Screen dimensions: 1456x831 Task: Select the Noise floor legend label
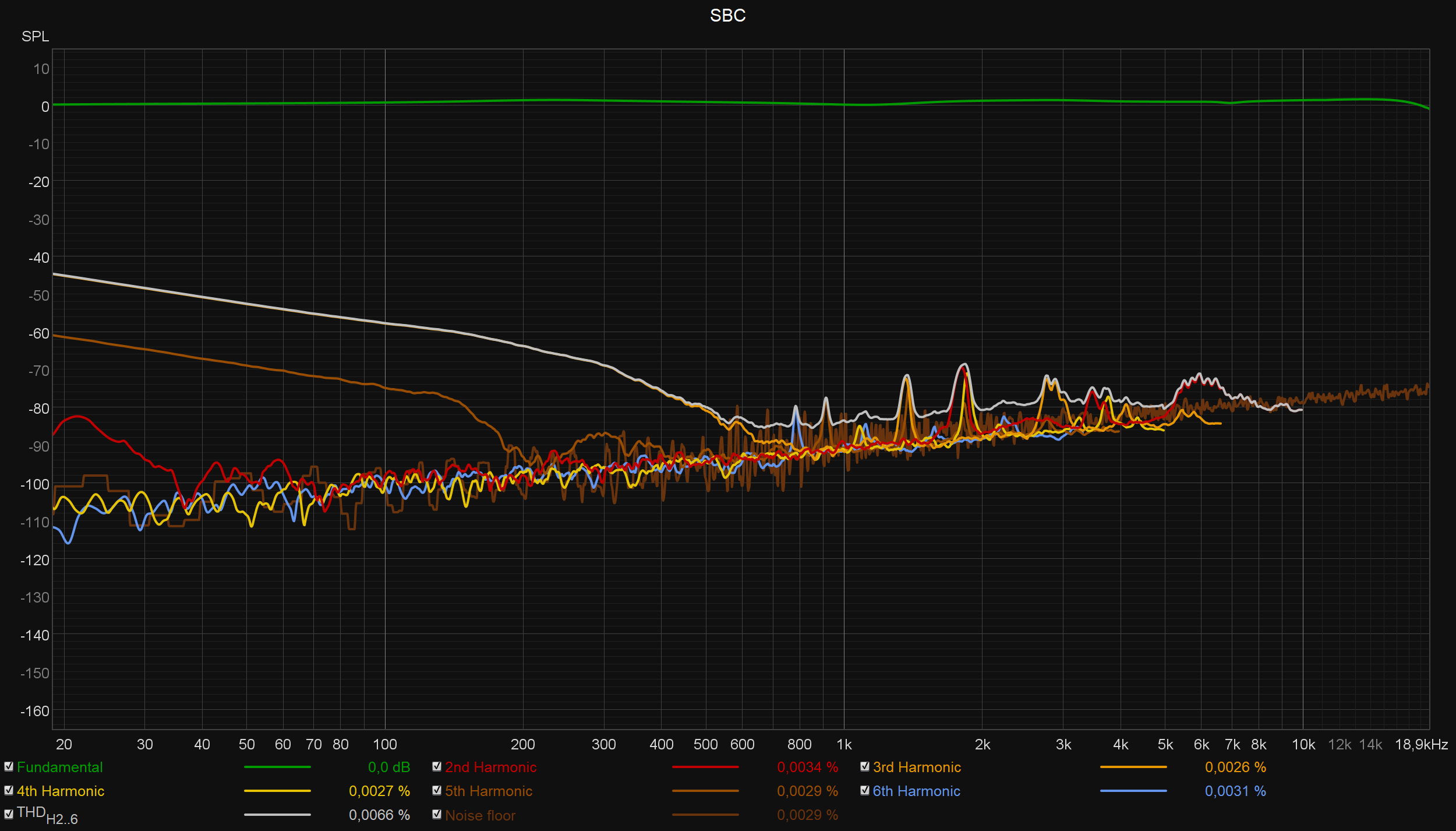pos(480,816)
